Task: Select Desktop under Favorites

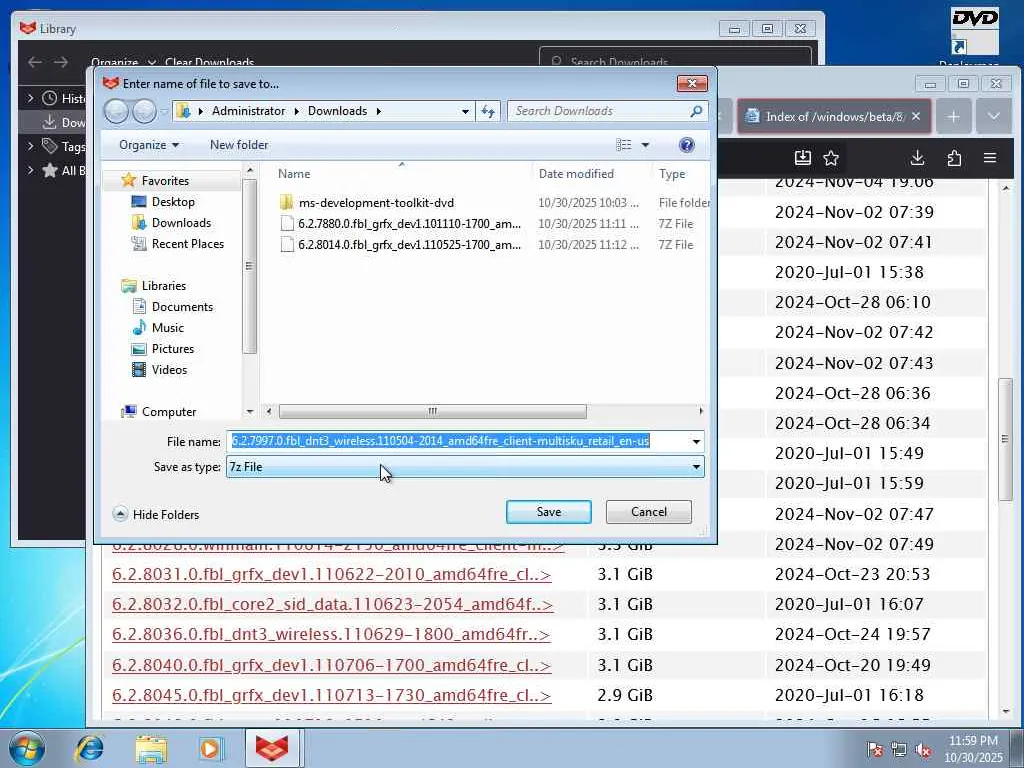Action: [x=173, y=202]
